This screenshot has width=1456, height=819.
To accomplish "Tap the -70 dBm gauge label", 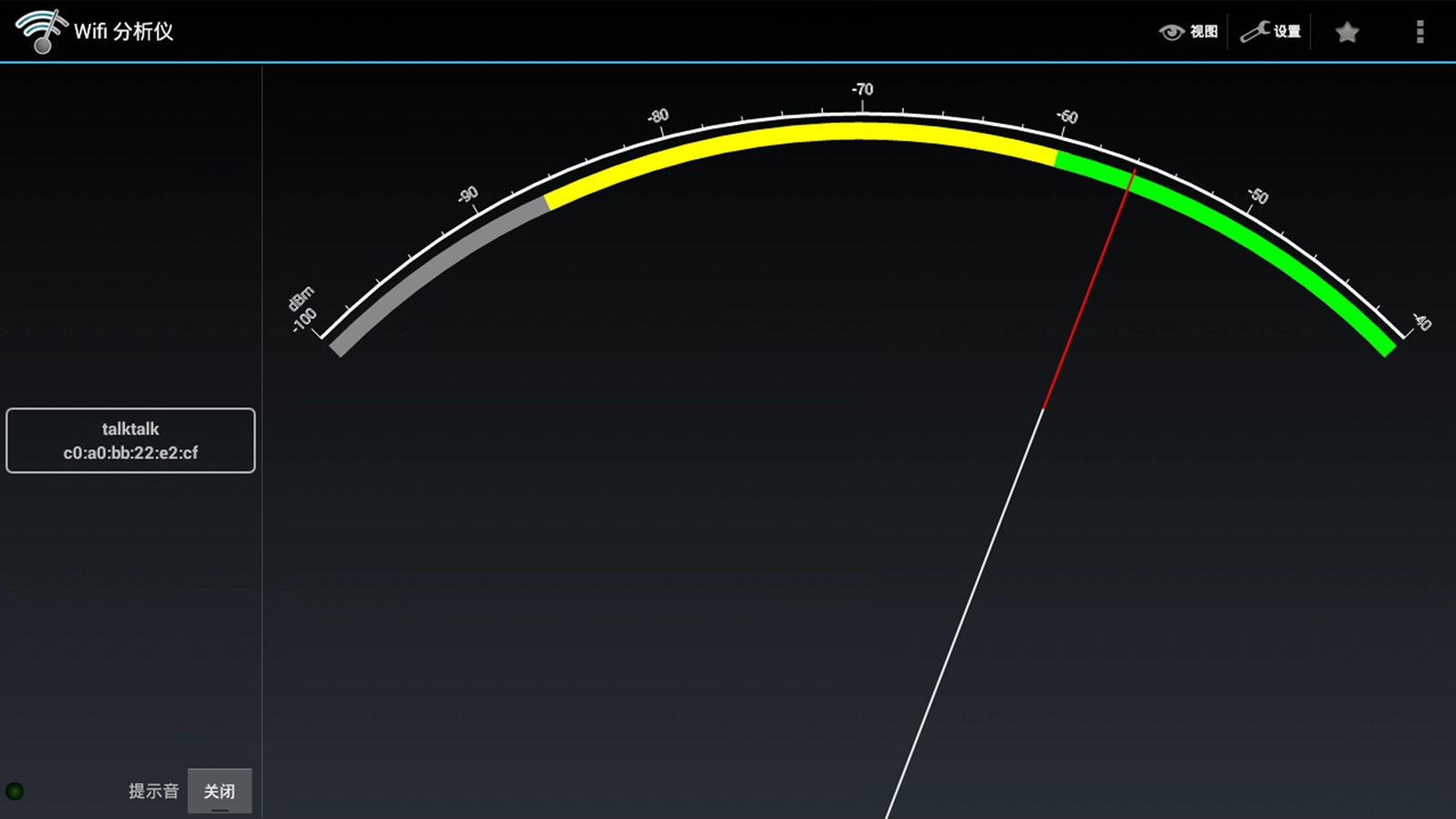I will pos(862,89).
